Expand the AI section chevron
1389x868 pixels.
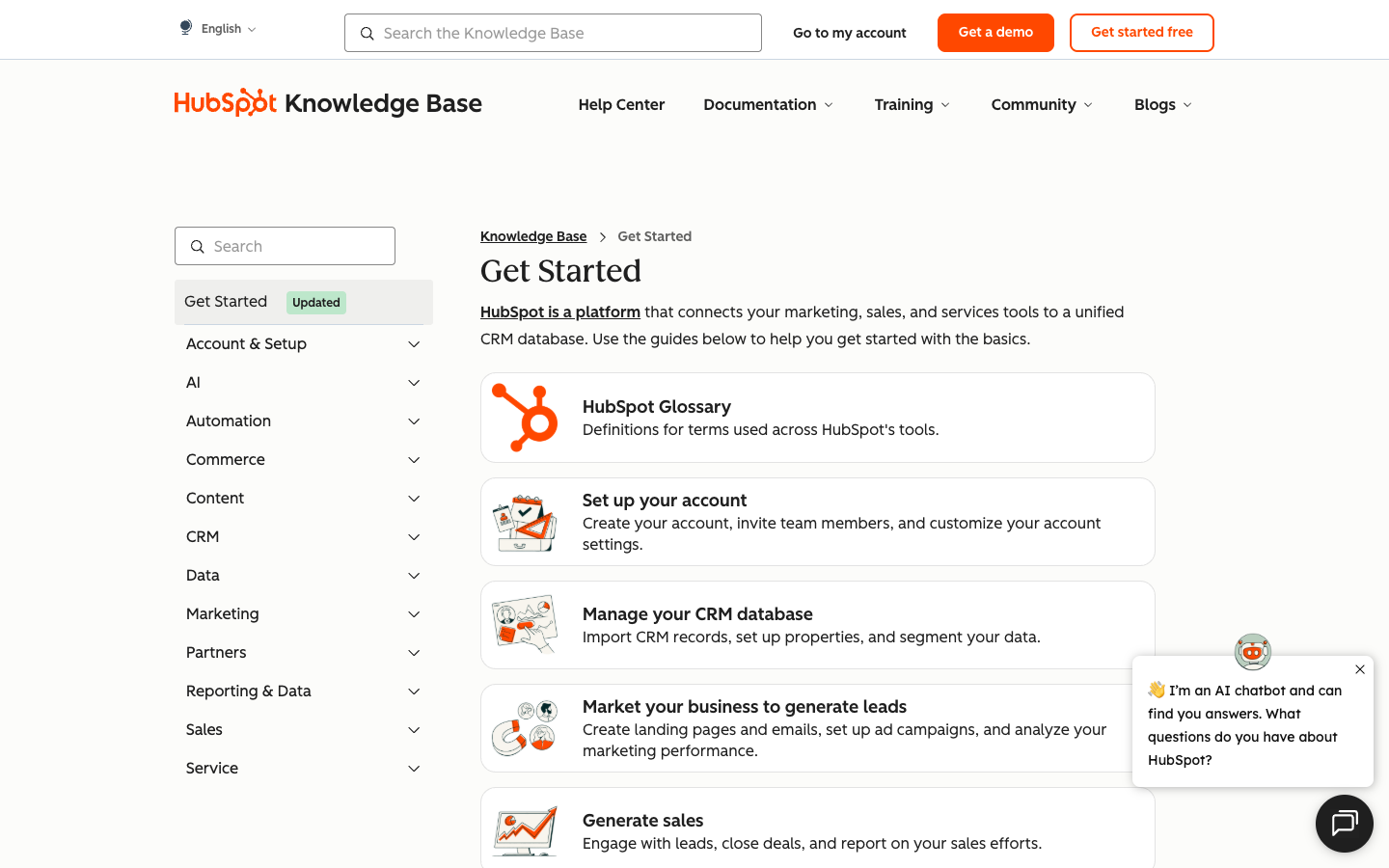coord(414,383)
